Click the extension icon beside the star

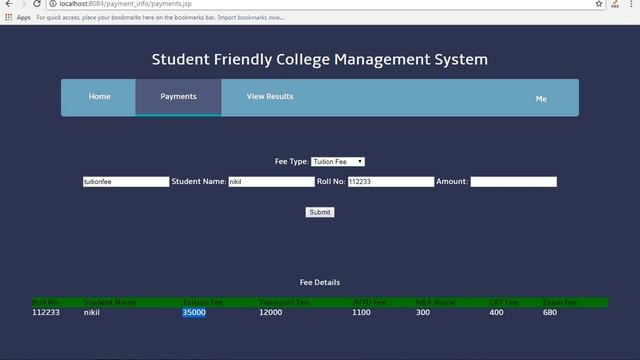tap(615, 4)
